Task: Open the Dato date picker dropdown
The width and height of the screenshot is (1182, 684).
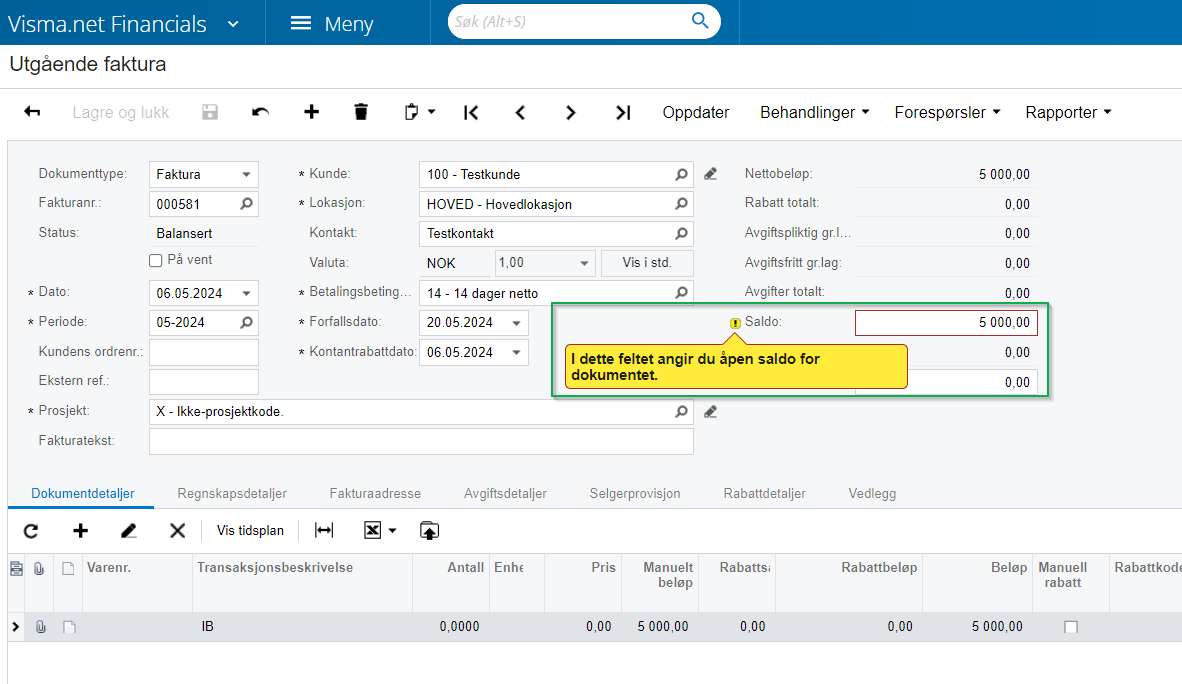Action: coord(246,293)
